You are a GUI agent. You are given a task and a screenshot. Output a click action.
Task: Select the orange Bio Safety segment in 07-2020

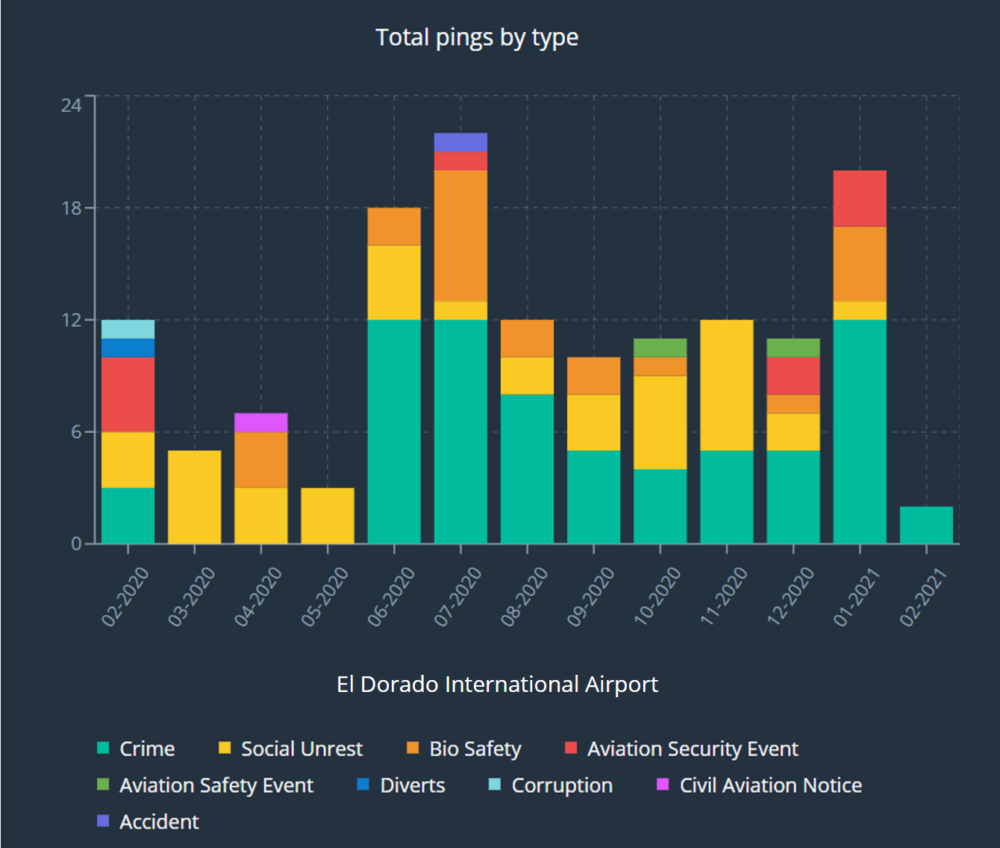pos(461,236)
